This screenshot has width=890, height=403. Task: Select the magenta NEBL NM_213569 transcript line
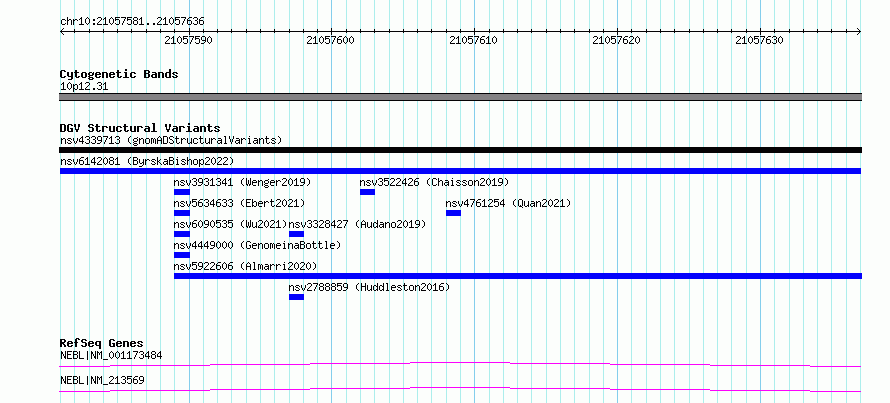coord(460,389)
